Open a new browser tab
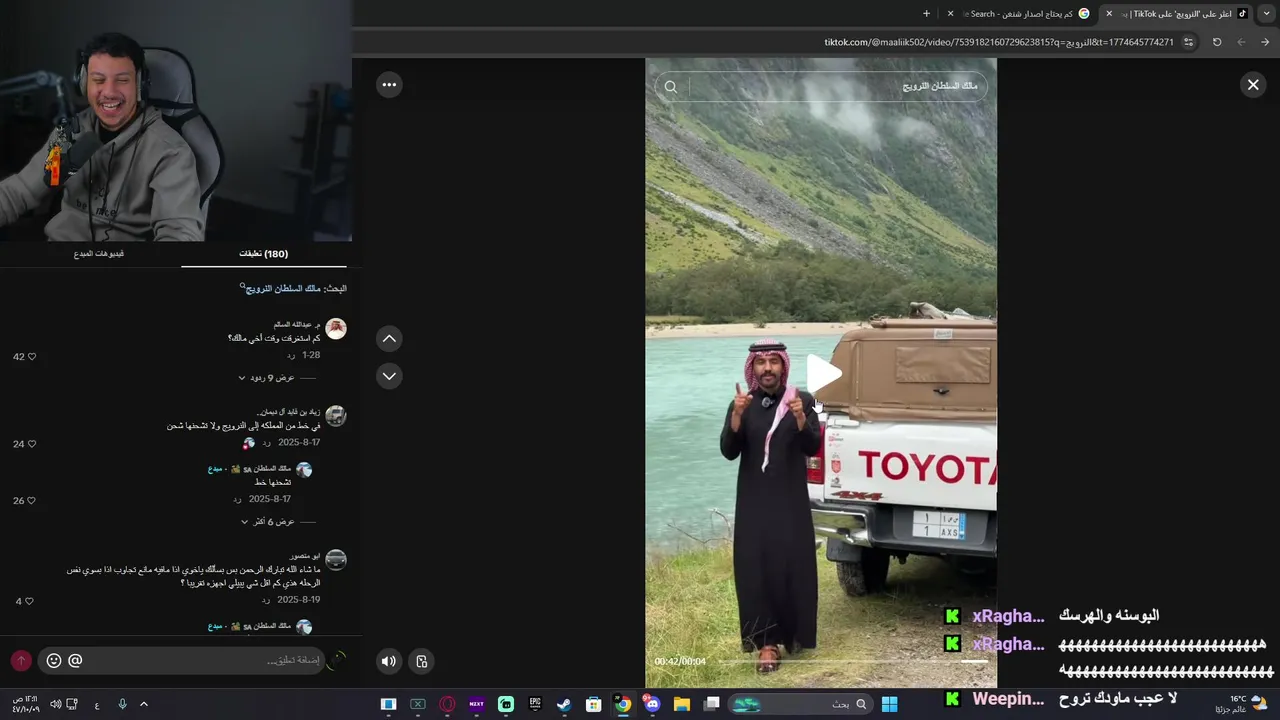This screenshot has width=1280, height=720. pyautogui.click(x=926, y=14)
